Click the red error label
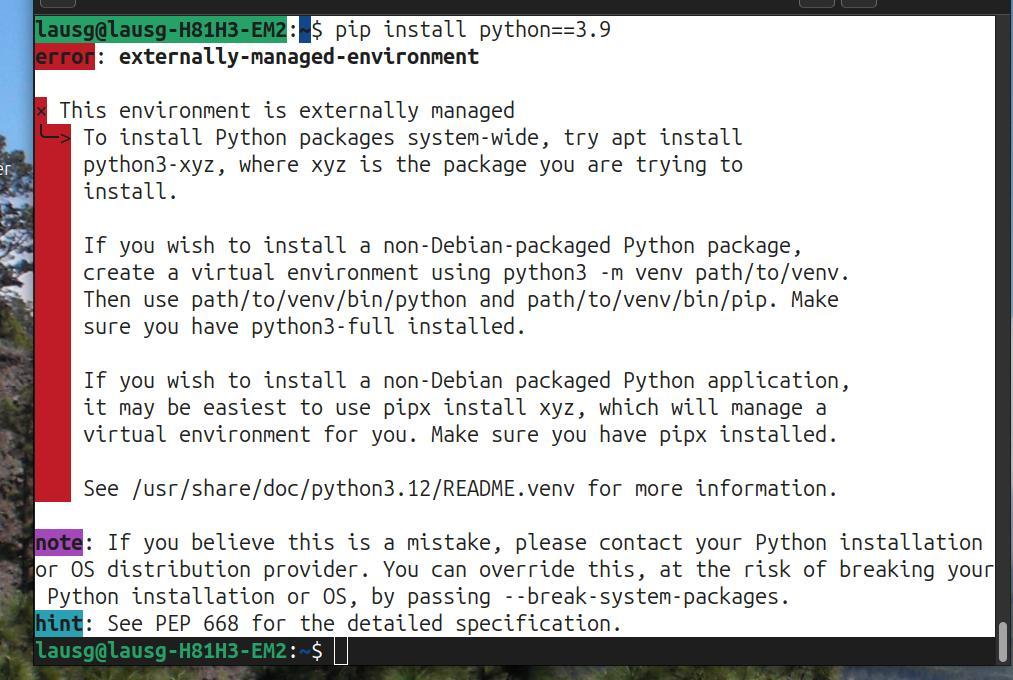 pos(65,57)
